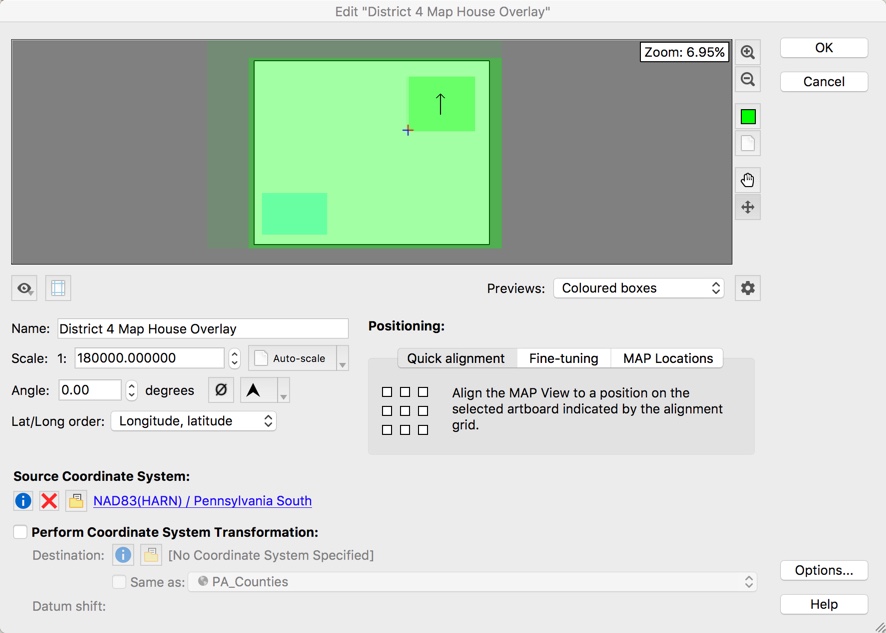The height and width of the screenshot is (633, 886).
Task: Select the four-arrow move tool
Action: [x=748, y=207]
